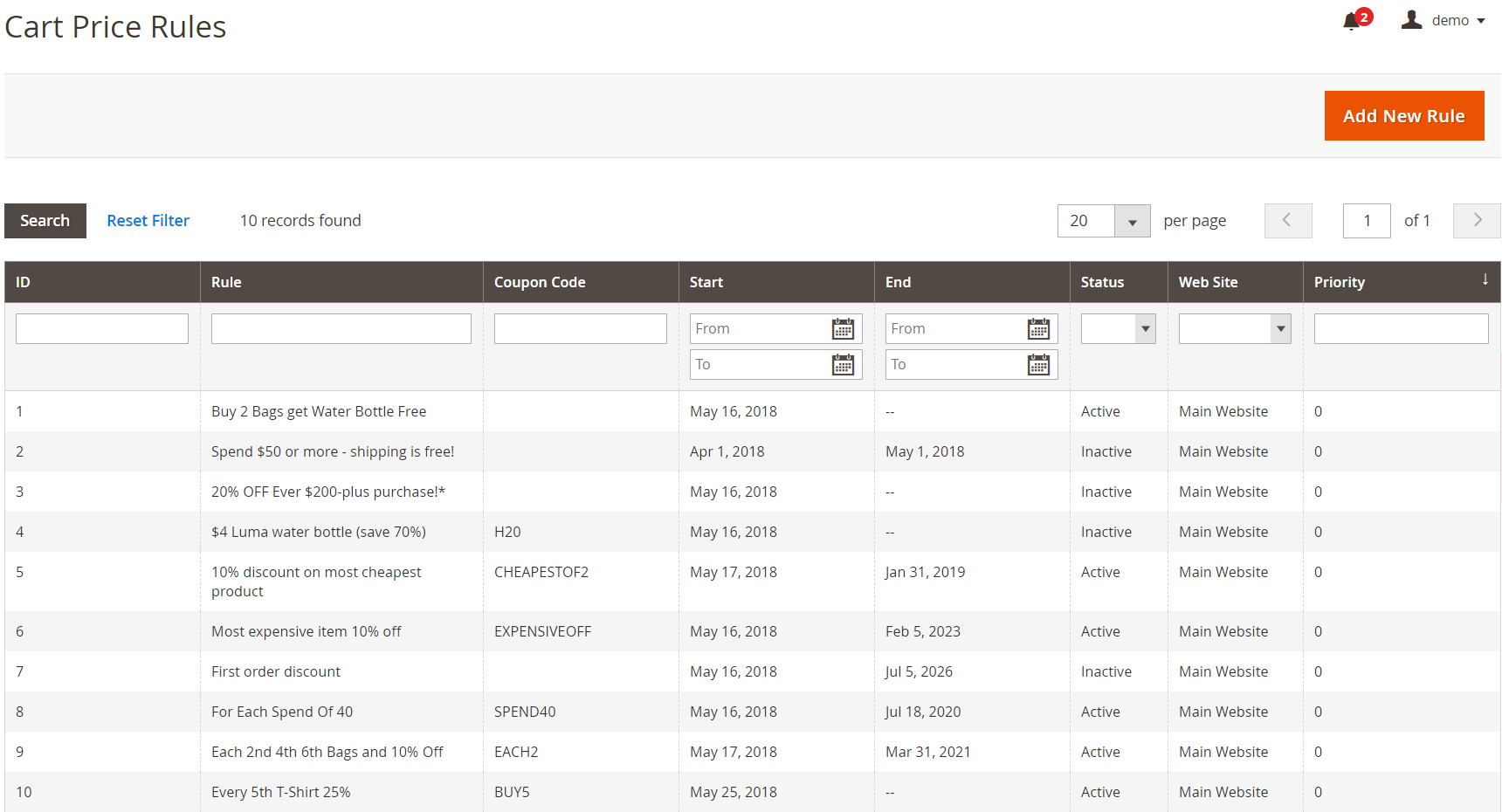Sort by the Web Site column header
This screenshot has height=812, width=1502.
(x=1235, y=282)
